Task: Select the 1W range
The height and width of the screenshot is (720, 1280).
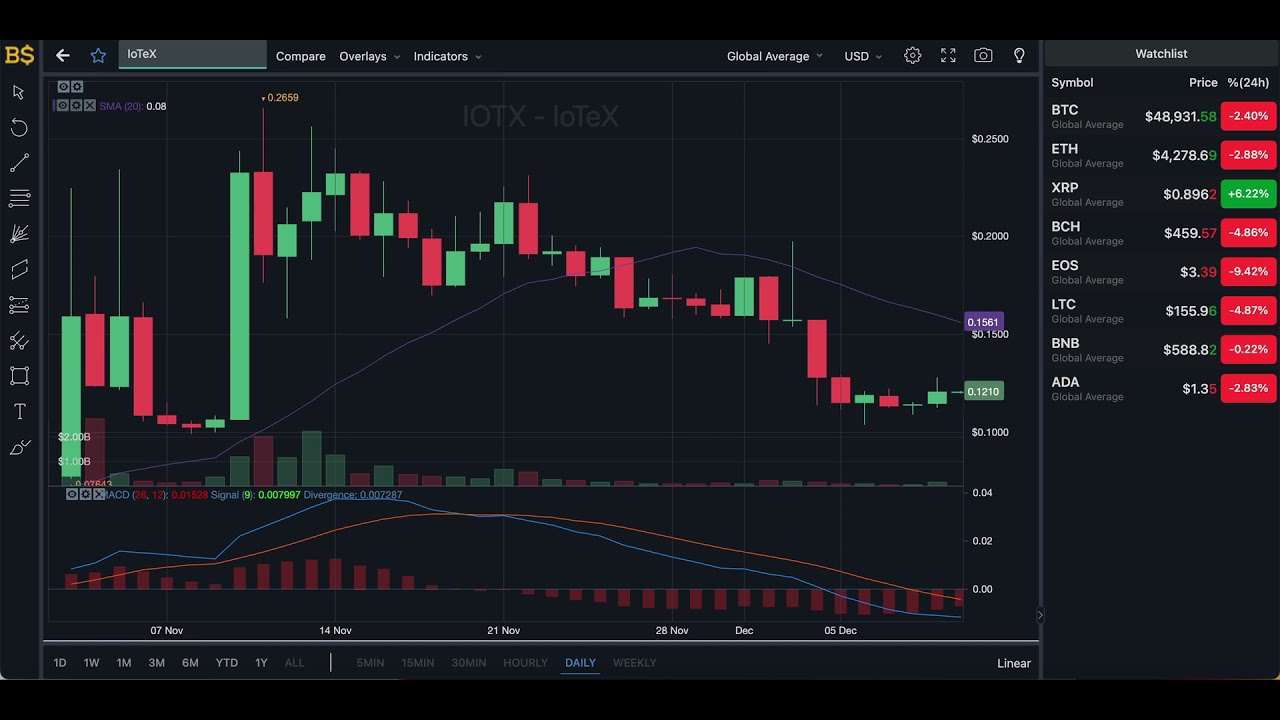Action: [x=91, y=663]
